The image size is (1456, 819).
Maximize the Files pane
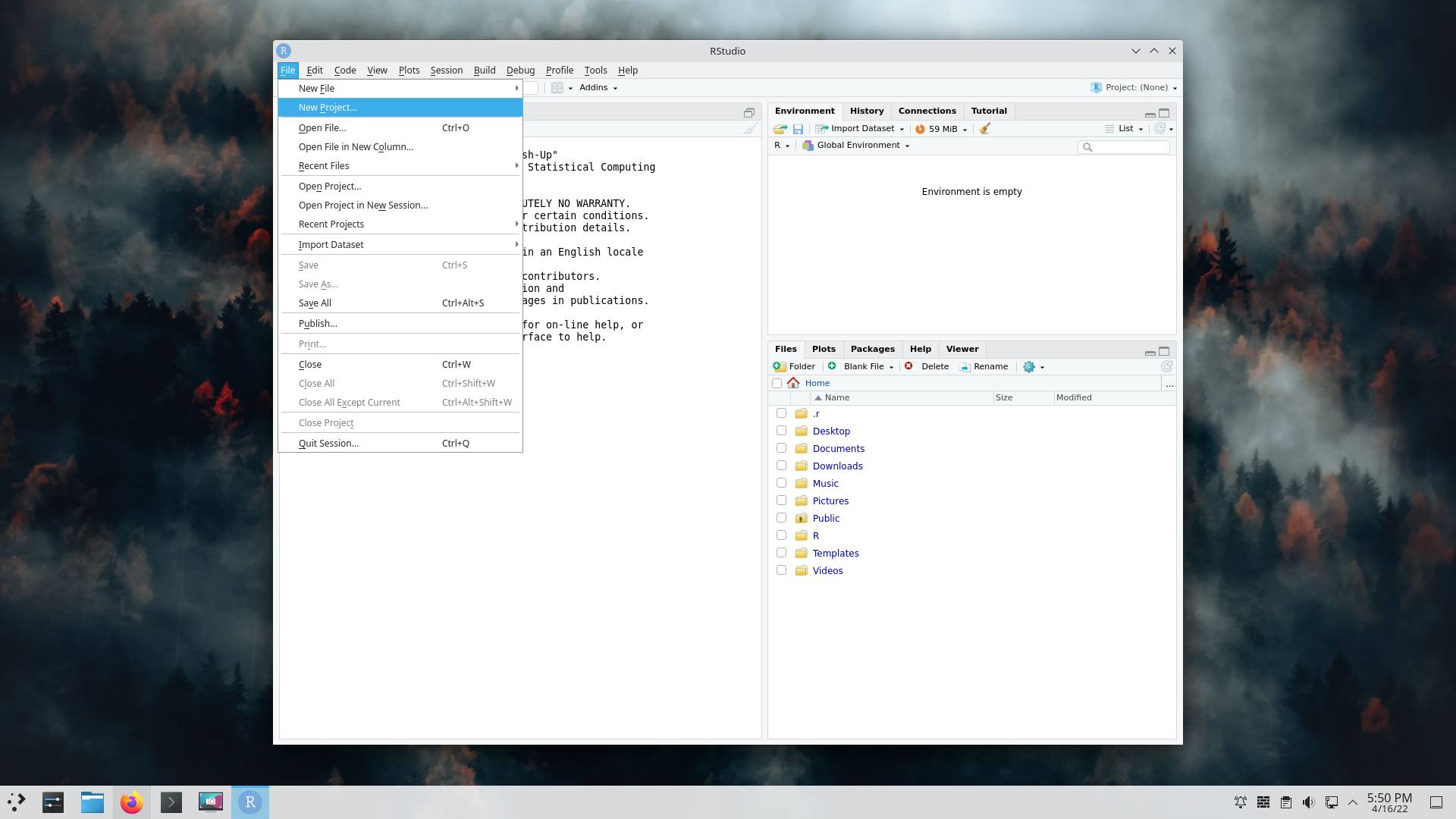tap(1164, 351)
